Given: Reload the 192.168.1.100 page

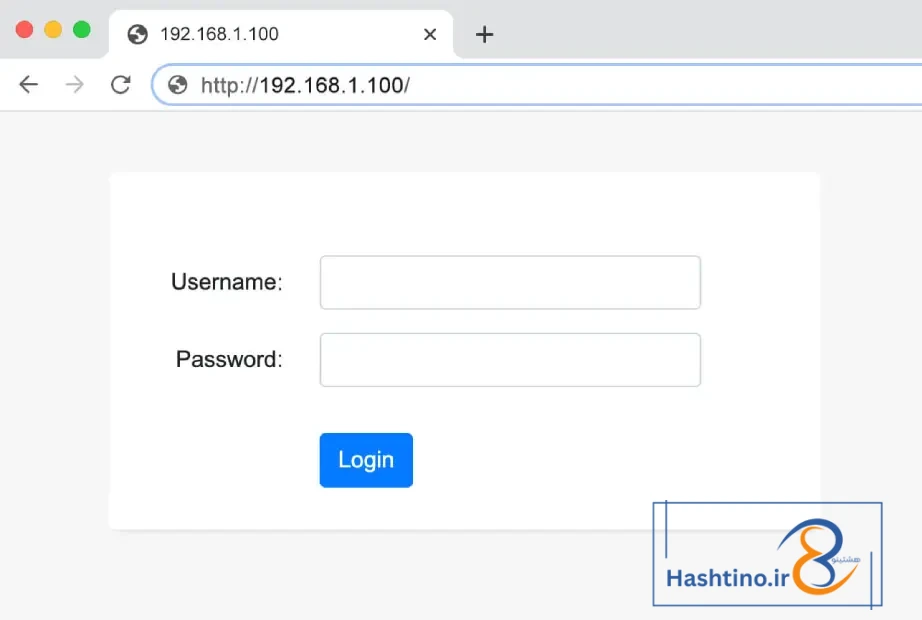Looking at the screenshot, I should pos(121,85).
